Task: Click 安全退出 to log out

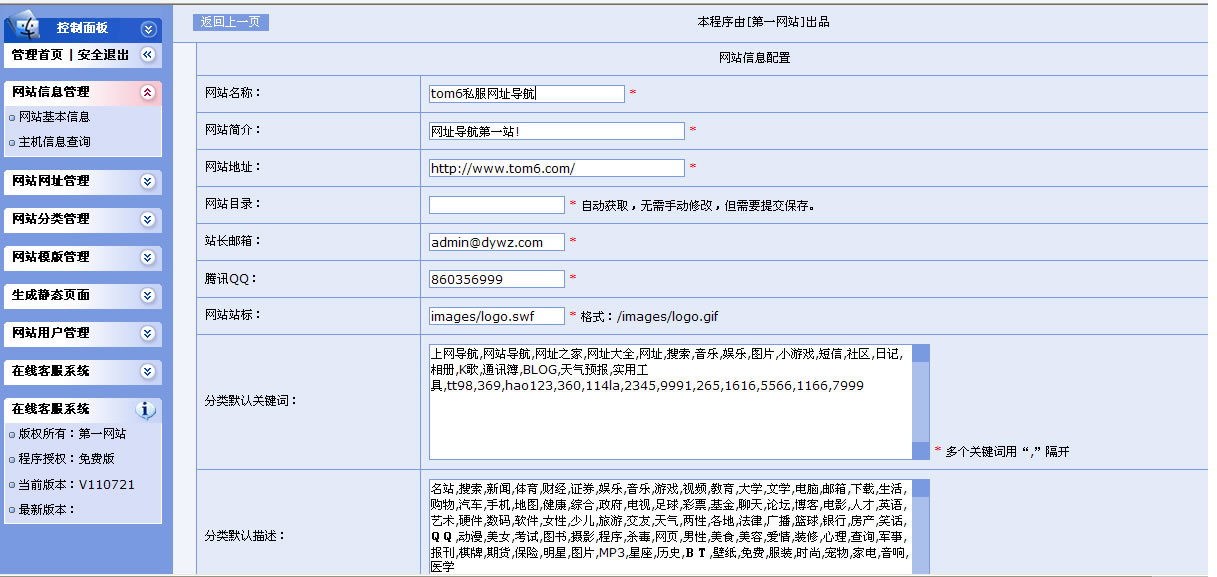Action: click(x=103, y=55)
